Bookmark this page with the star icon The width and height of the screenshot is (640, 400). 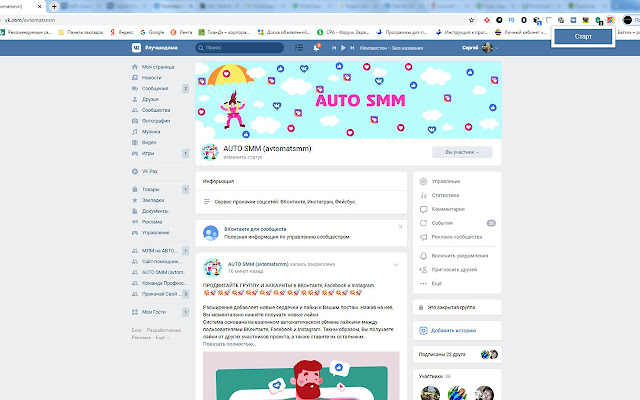click(x=472, y=20)
